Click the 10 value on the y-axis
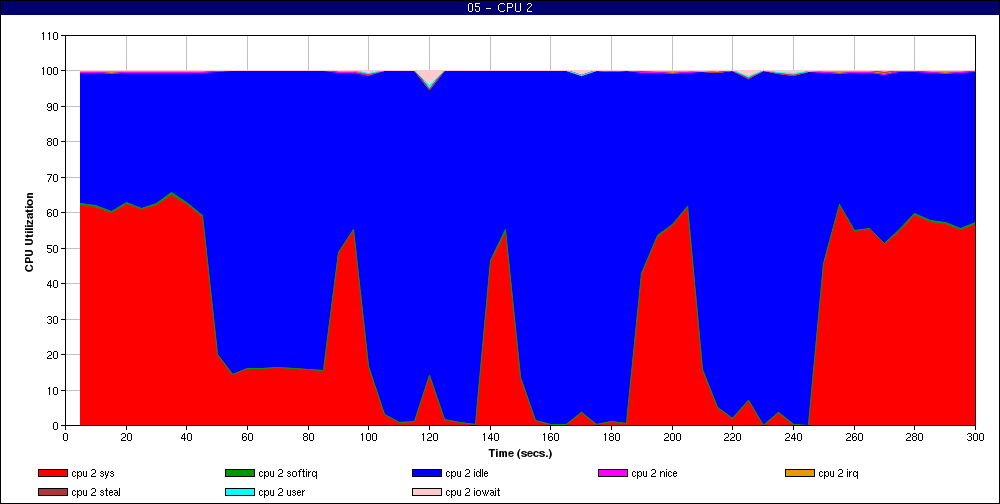The height and width of the screenshot is (504, 1000). coord(54,390)
